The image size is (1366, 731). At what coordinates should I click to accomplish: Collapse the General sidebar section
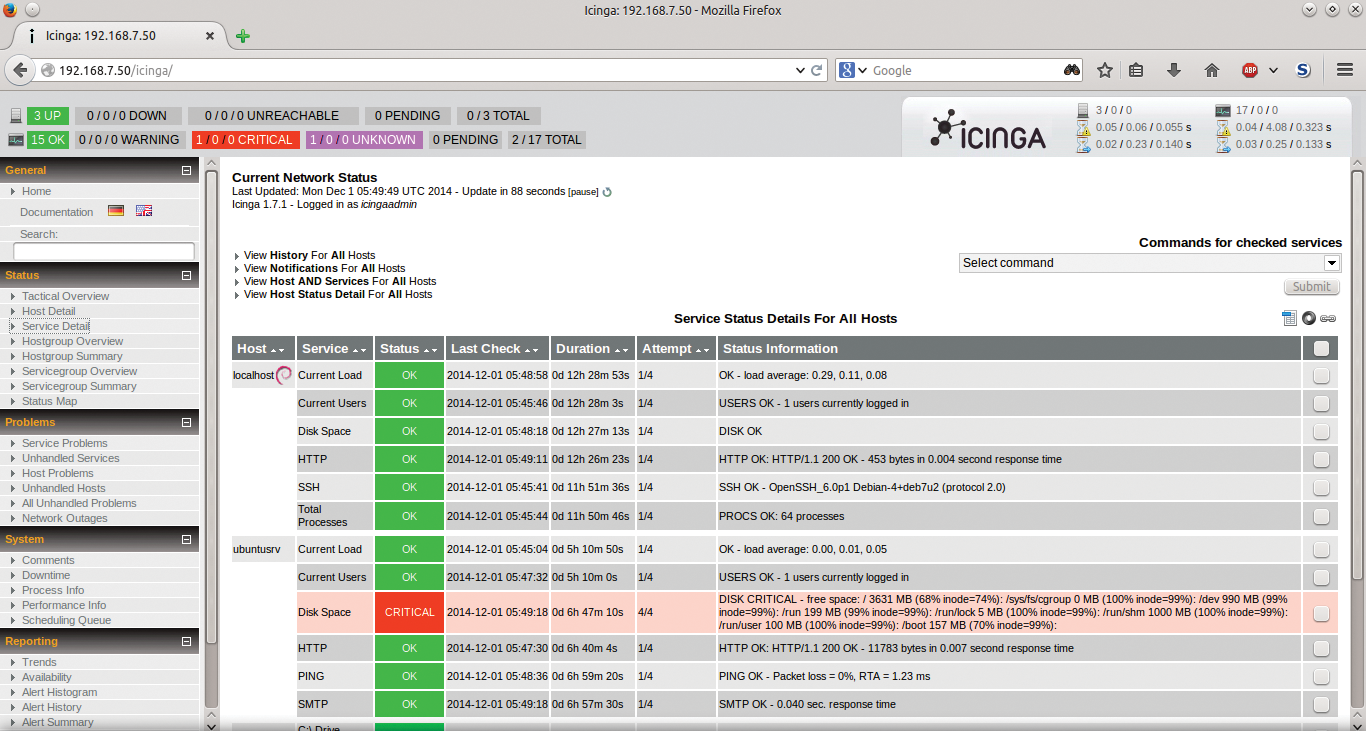[x=186, y=170]
